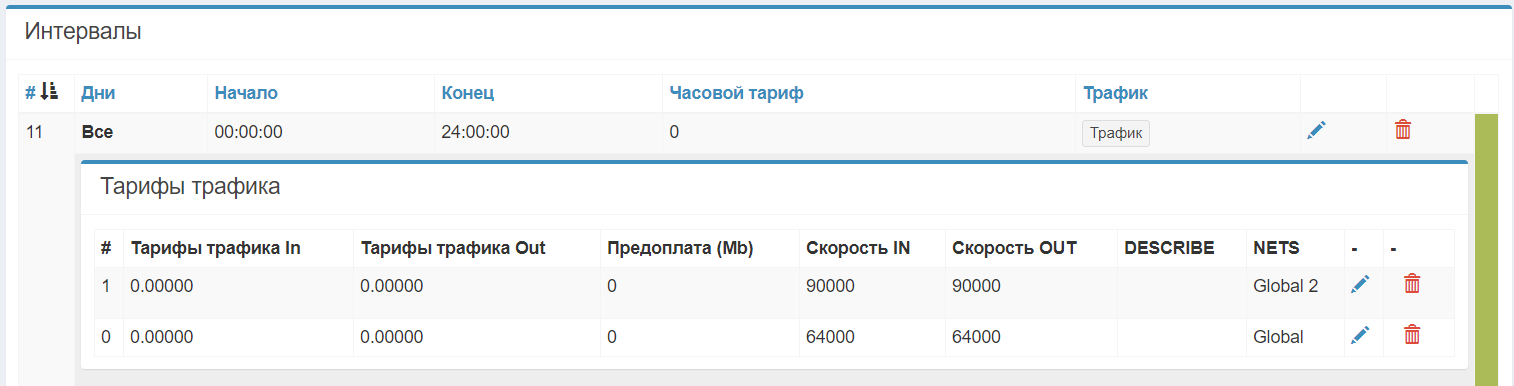Edit the Global traffic tariff row
The width and height of the screenshot is (1514, 386).
(x=1359, y=335)
